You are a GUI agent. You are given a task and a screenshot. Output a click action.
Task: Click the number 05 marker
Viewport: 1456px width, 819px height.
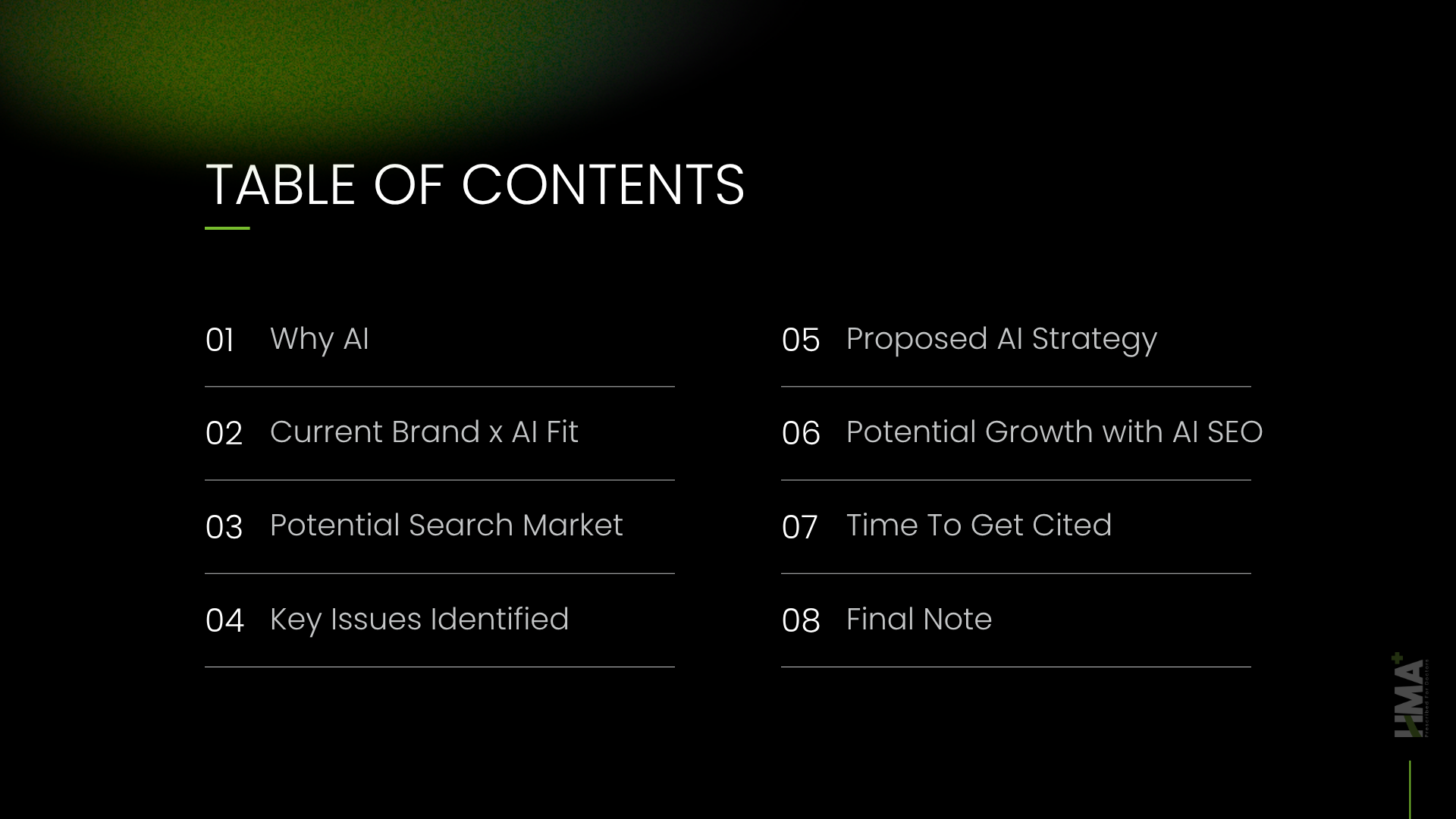801,340
